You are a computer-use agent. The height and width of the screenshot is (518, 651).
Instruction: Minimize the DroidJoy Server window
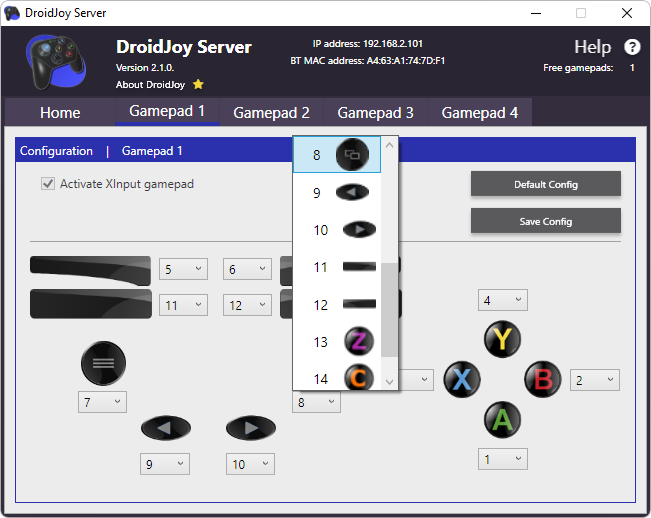pos(536,13)
